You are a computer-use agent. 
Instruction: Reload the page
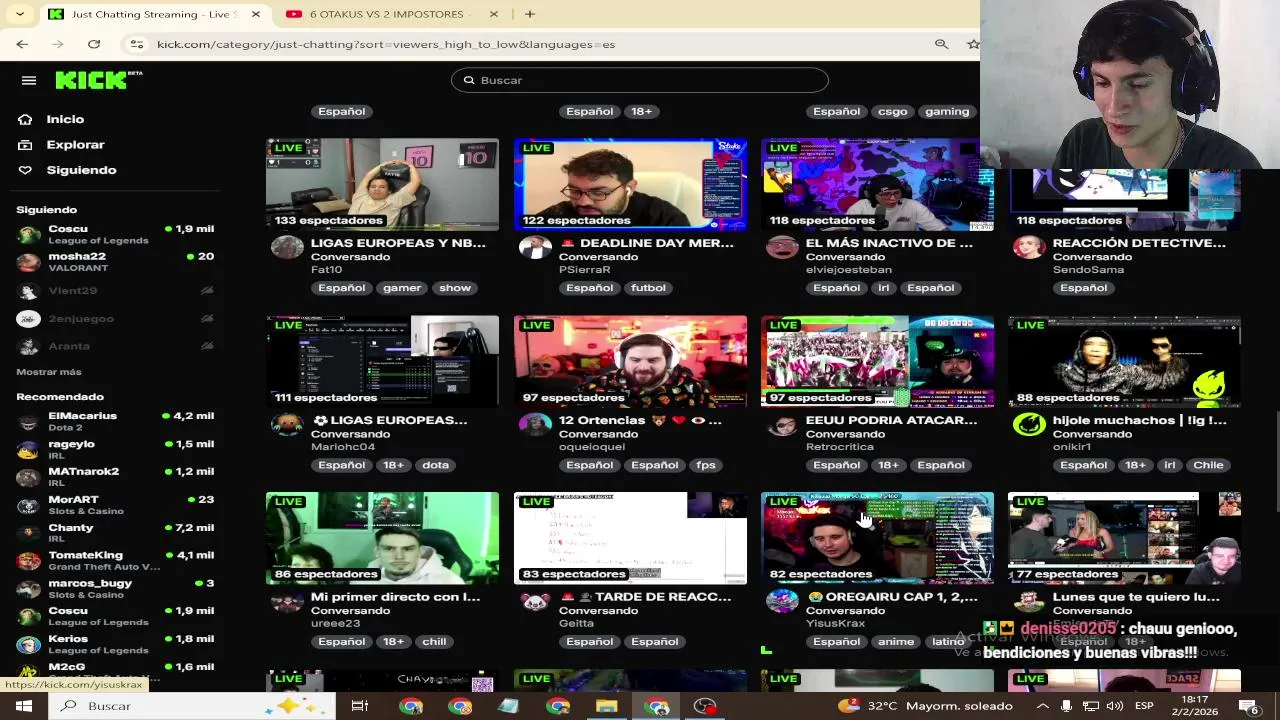(x=94, y=44)
